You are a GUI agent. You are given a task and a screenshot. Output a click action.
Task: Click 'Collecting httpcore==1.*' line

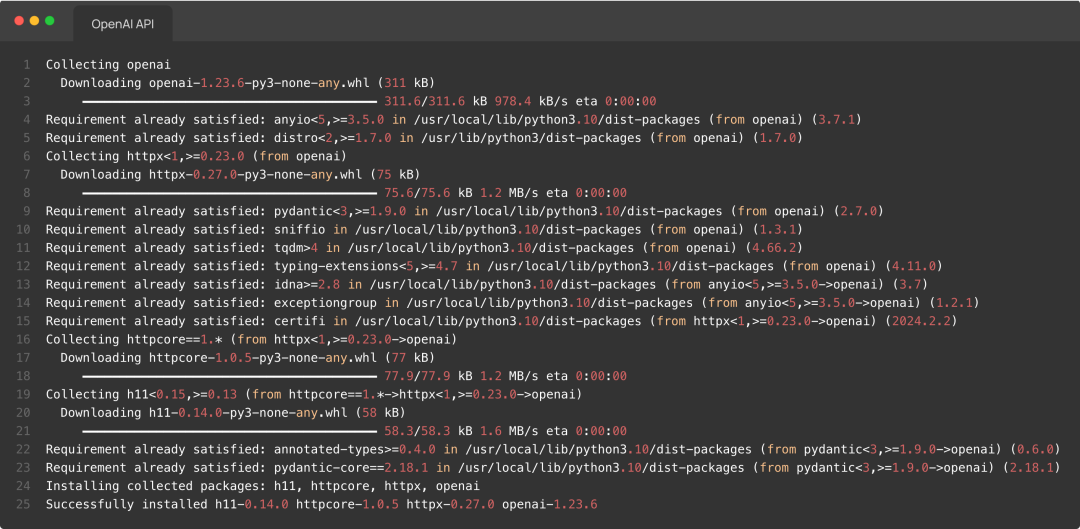tap(251, 340)
